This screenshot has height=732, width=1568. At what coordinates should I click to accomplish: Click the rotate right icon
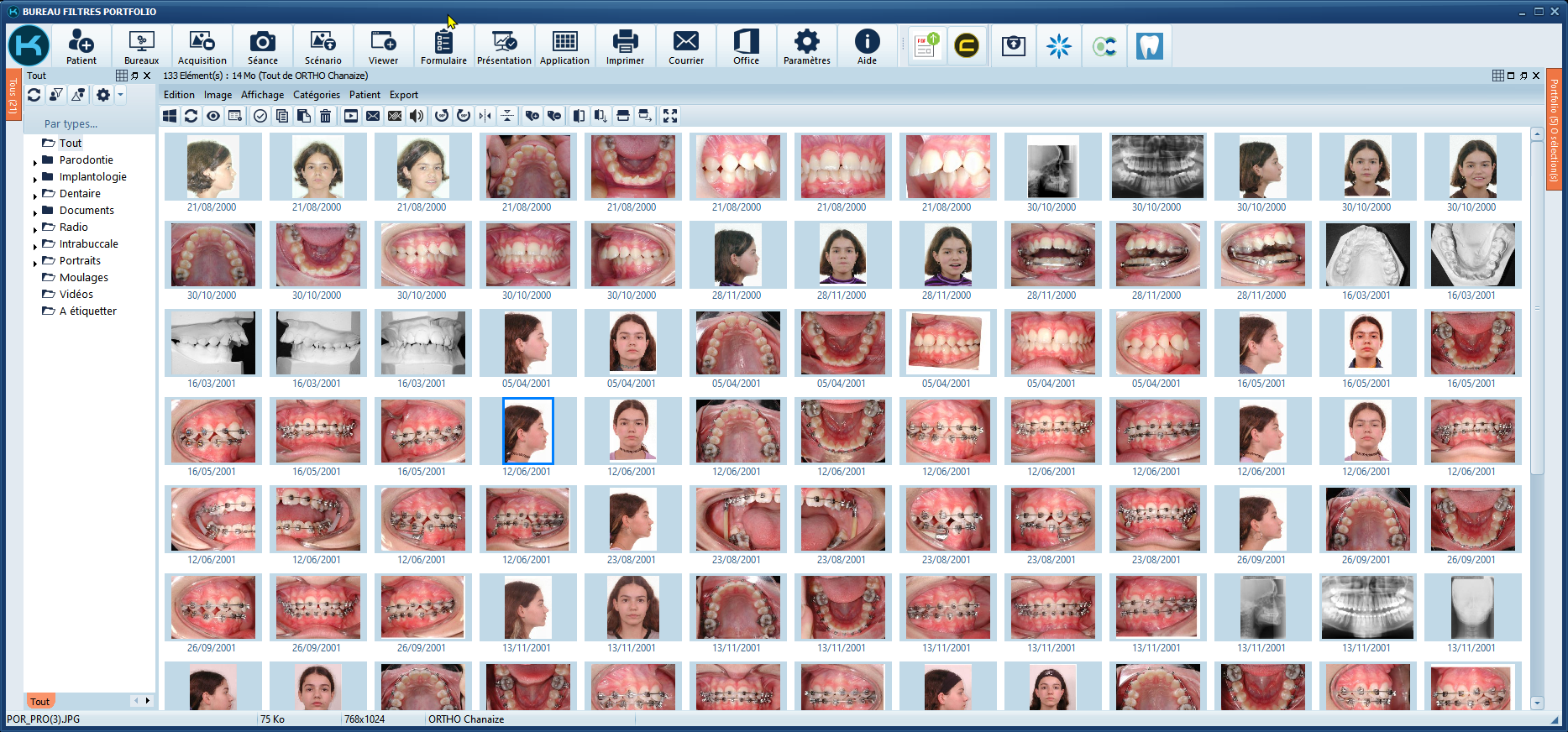[464, 116]
